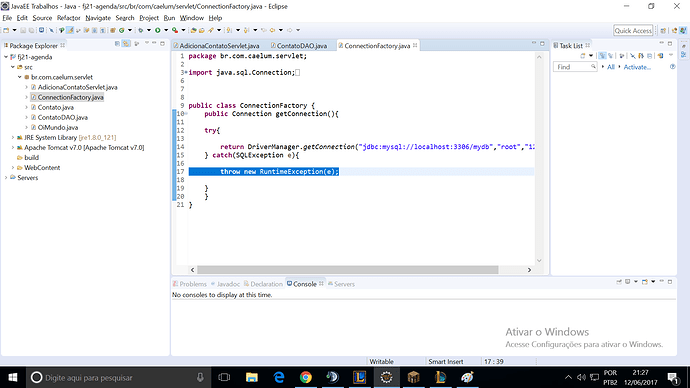This screenshot has width=690, height=388.
Task: Minimize the Package Explorer view
Action: click(154, 43)
